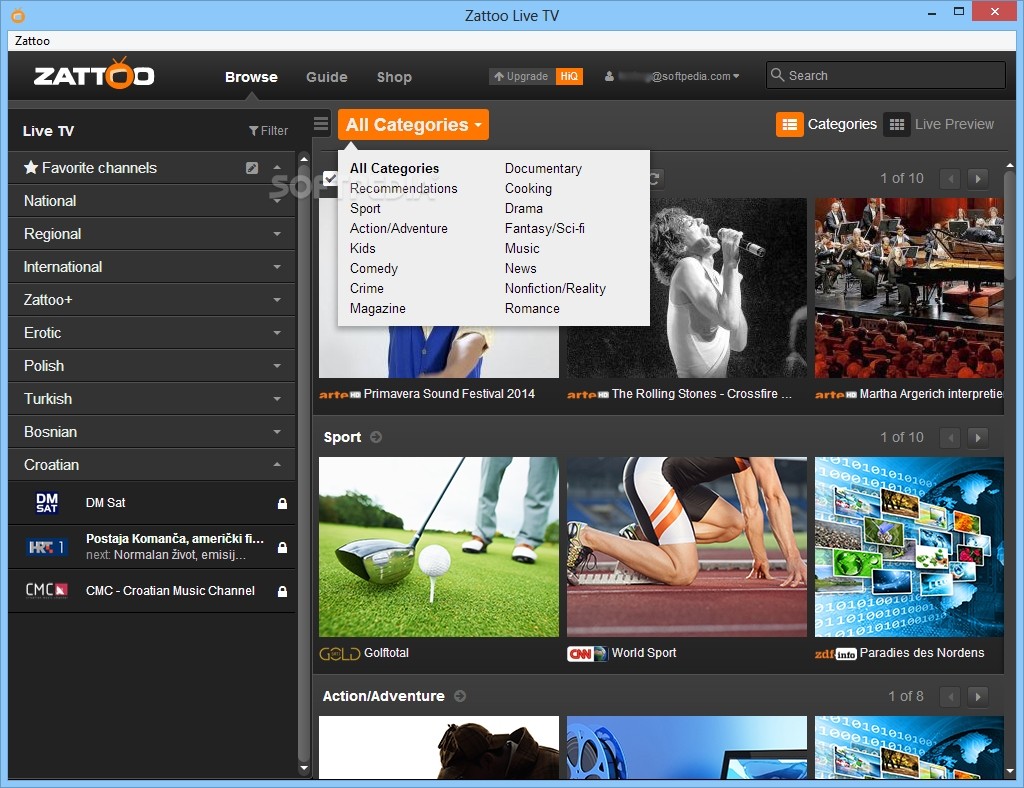Go to next page in top recommendations row
1024x788 pixels.
coord(978,178)
